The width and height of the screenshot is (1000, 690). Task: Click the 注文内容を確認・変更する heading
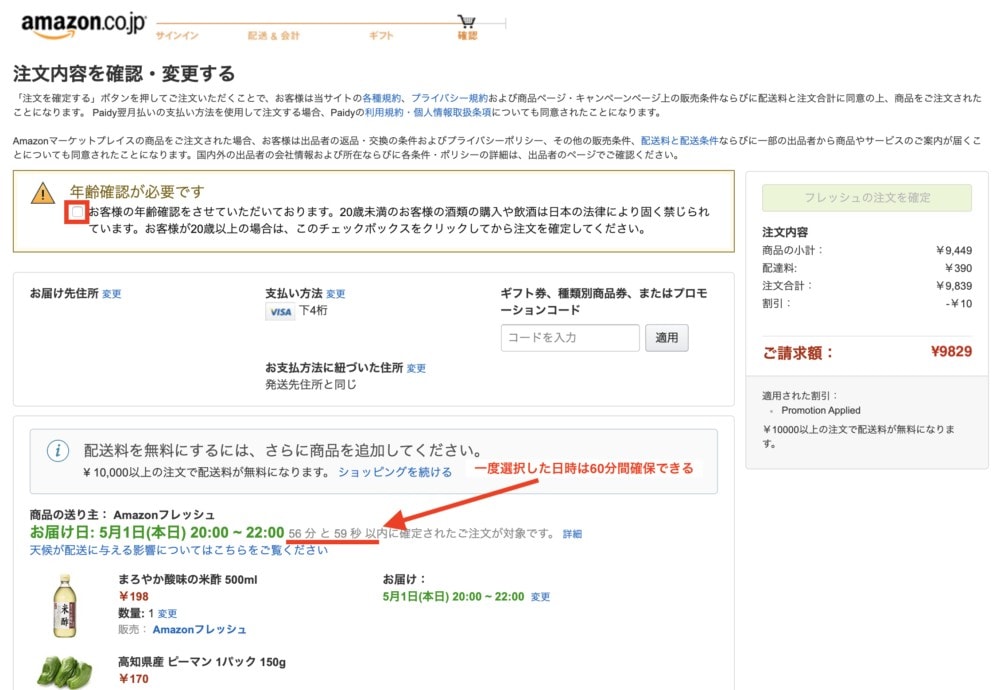pyautogui.click(x=124, y=73)
